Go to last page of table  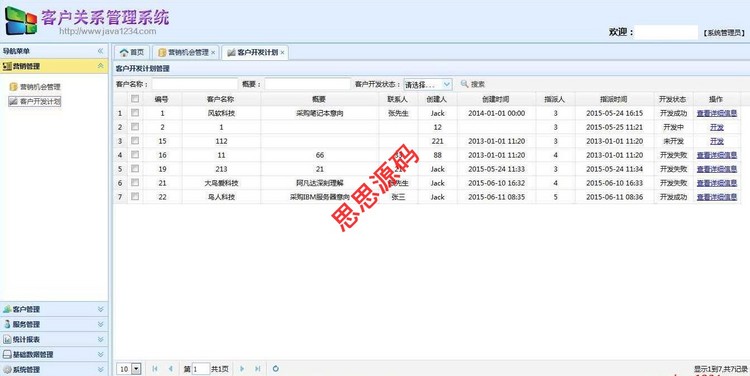[258, 368]
